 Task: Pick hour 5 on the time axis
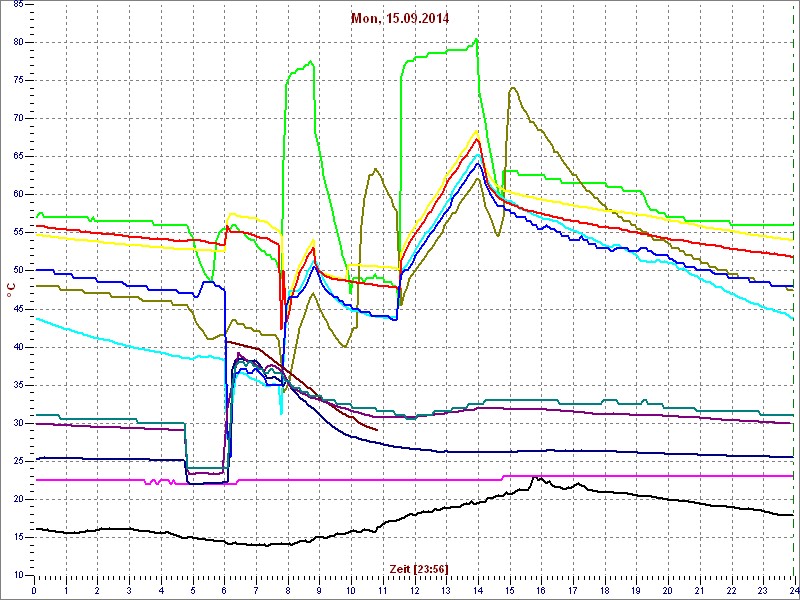pos(192,590)
